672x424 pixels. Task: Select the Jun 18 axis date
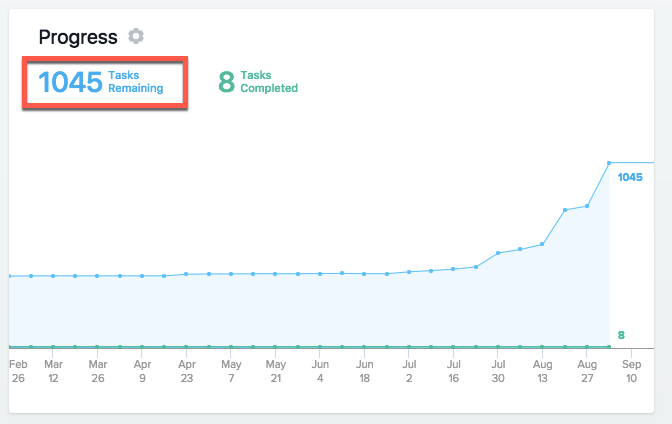click(x=365, y=371)
